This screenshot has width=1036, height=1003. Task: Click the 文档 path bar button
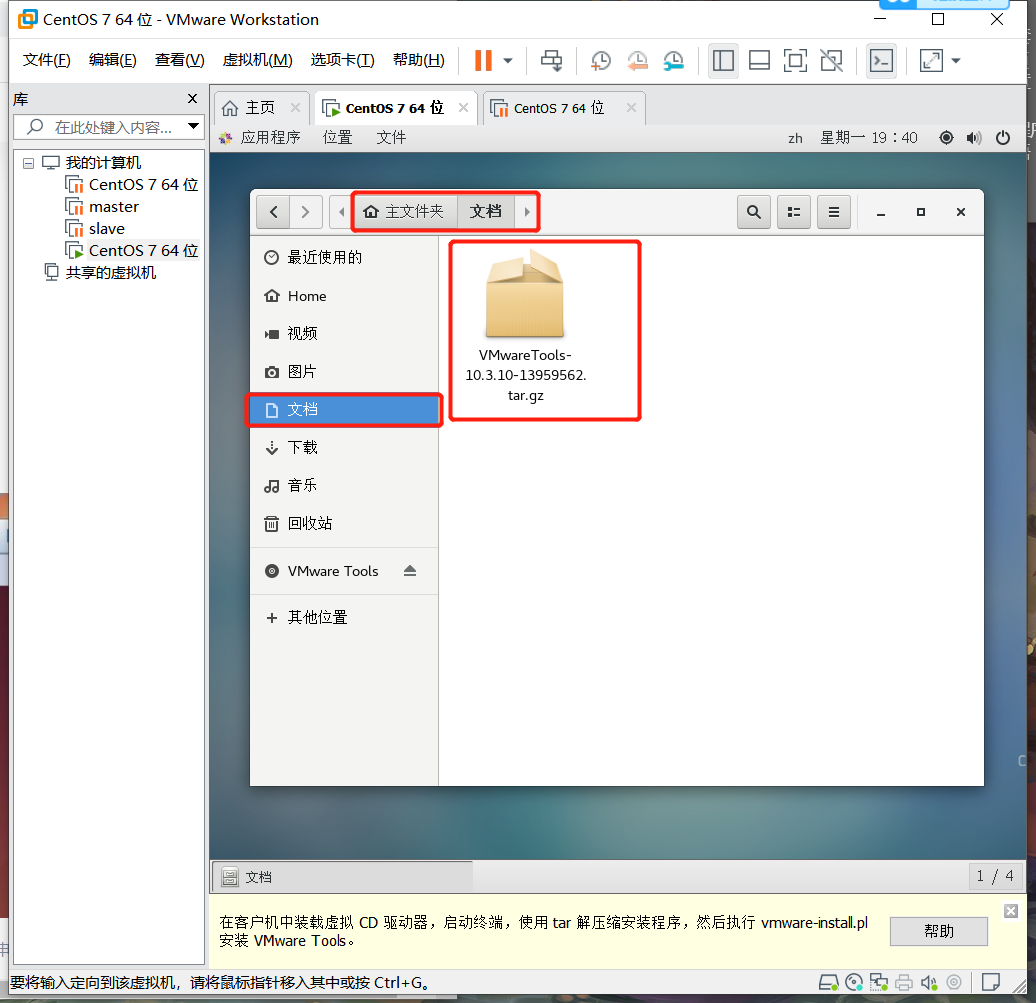tap(486, 211)
